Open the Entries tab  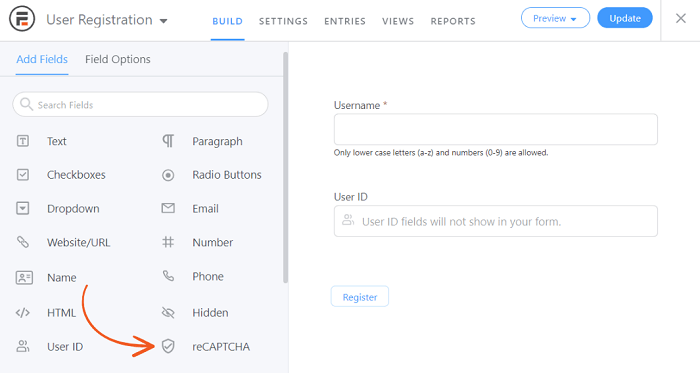345,21
